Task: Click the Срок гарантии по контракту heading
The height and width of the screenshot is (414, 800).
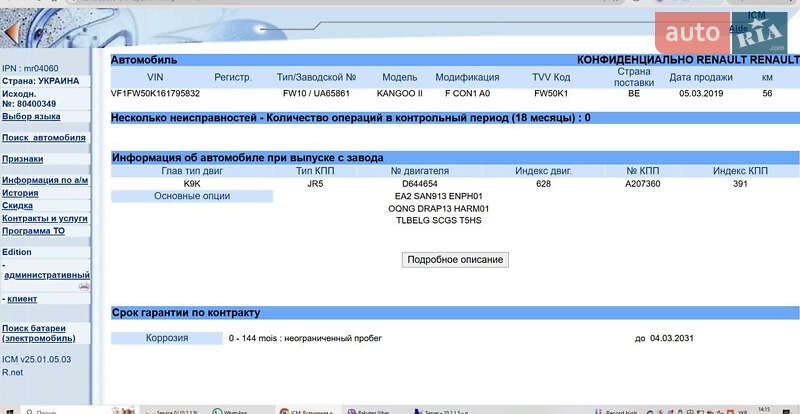Action: [186, 312]
